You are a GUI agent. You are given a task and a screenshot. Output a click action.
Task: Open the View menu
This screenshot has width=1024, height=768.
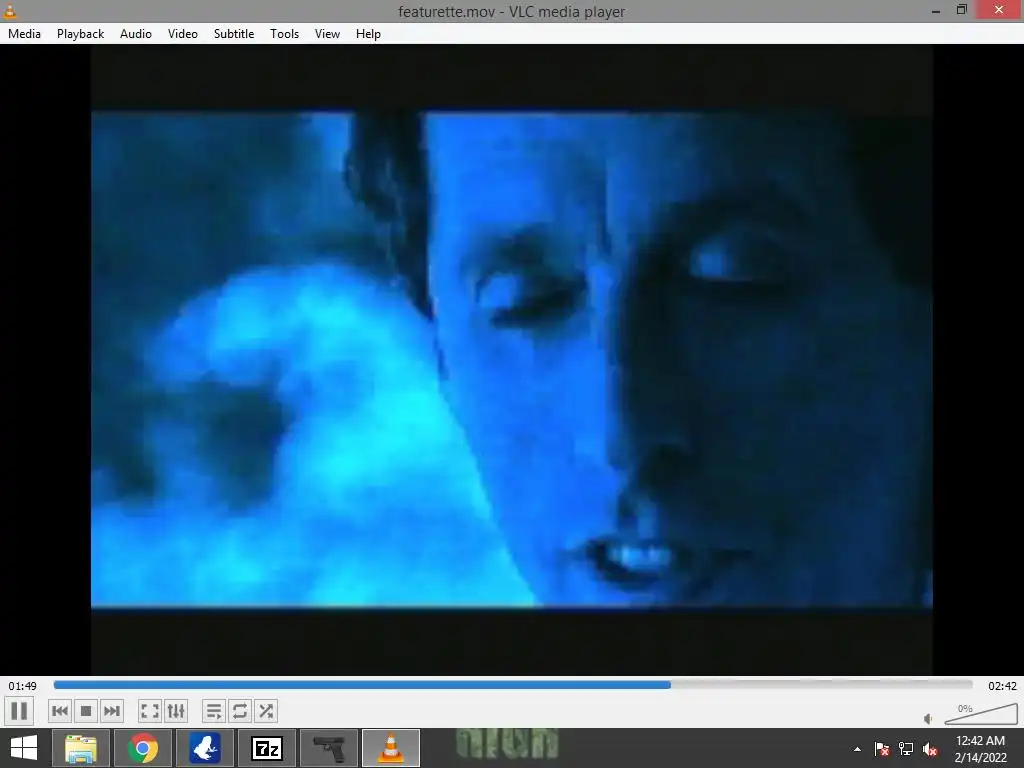coord(327,34)
